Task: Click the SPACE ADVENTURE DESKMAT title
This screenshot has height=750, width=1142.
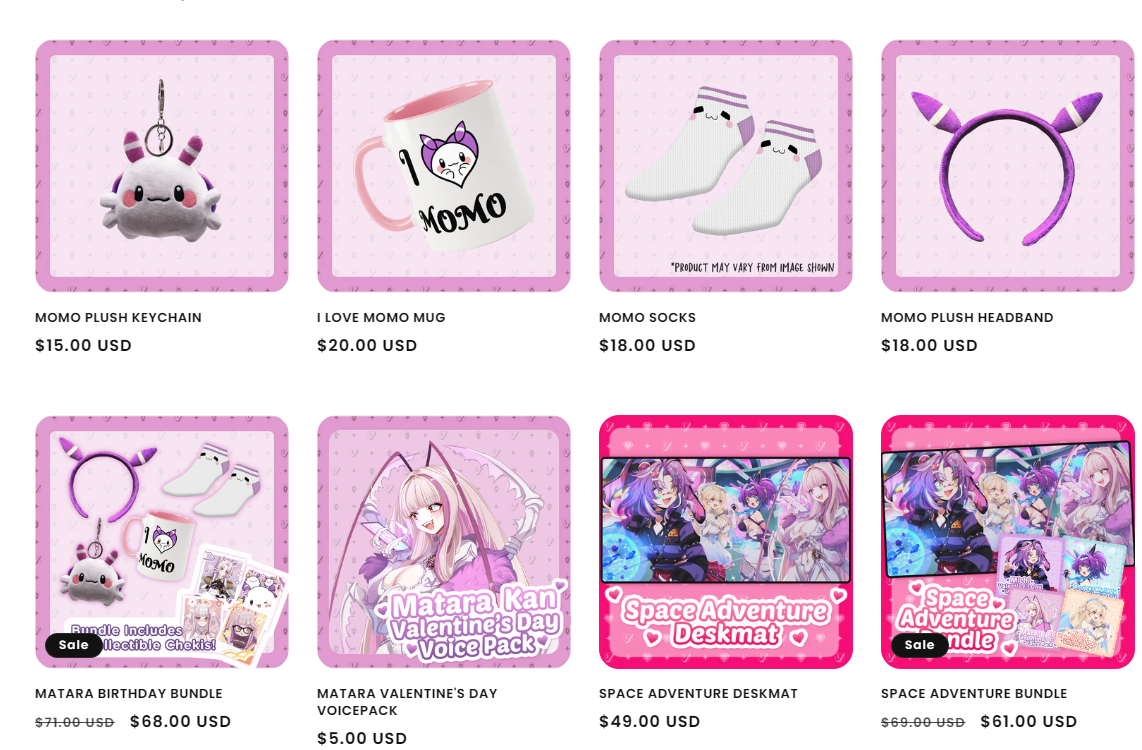Action: pos(698,693)
